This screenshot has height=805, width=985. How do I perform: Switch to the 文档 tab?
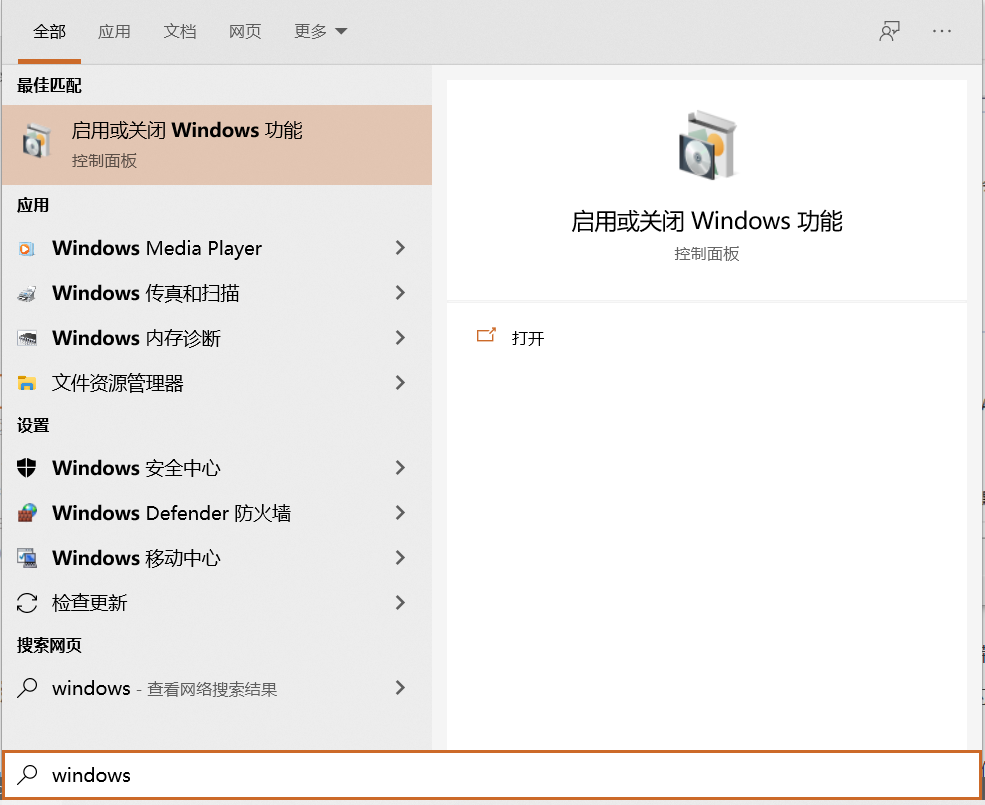(179, 31)
